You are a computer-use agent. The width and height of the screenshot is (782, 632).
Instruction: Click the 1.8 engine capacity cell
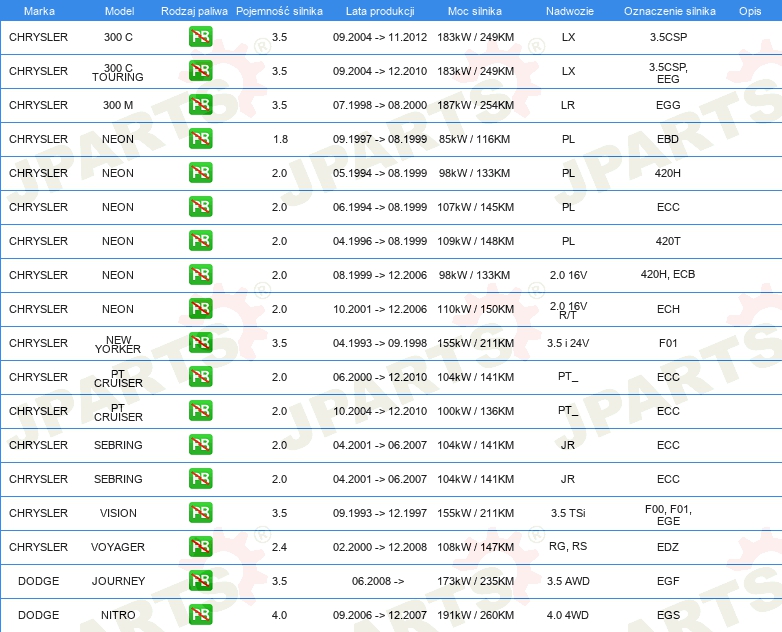point(280,139)
